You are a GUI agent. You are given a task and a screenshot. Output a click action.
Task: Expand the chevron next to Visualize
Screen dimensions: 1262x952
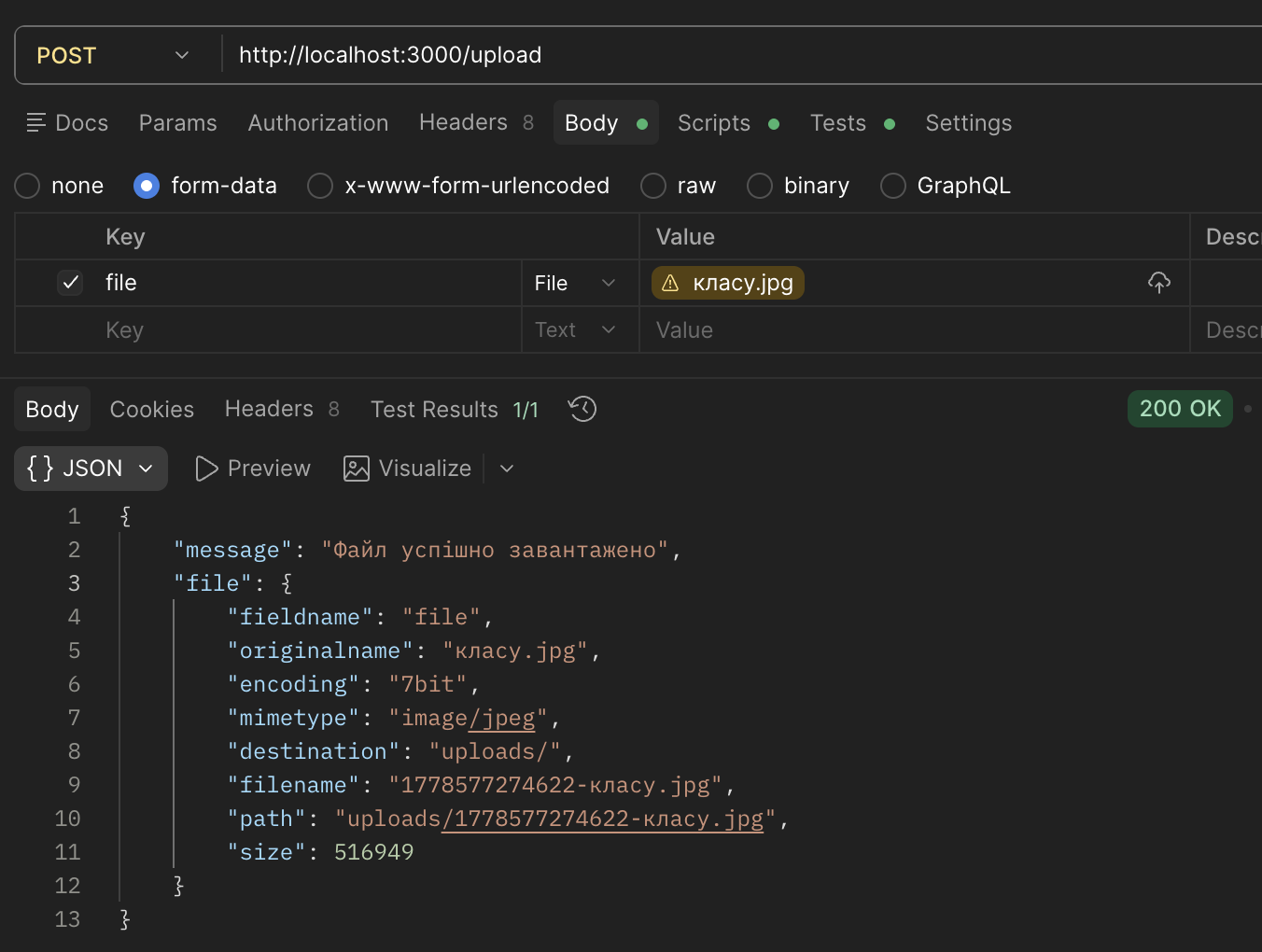point(507,469)
